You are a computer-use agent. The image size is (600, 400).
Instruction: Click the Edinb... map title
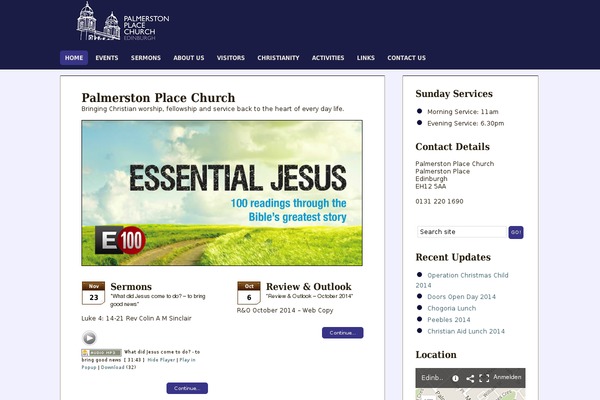pos(432,378)
